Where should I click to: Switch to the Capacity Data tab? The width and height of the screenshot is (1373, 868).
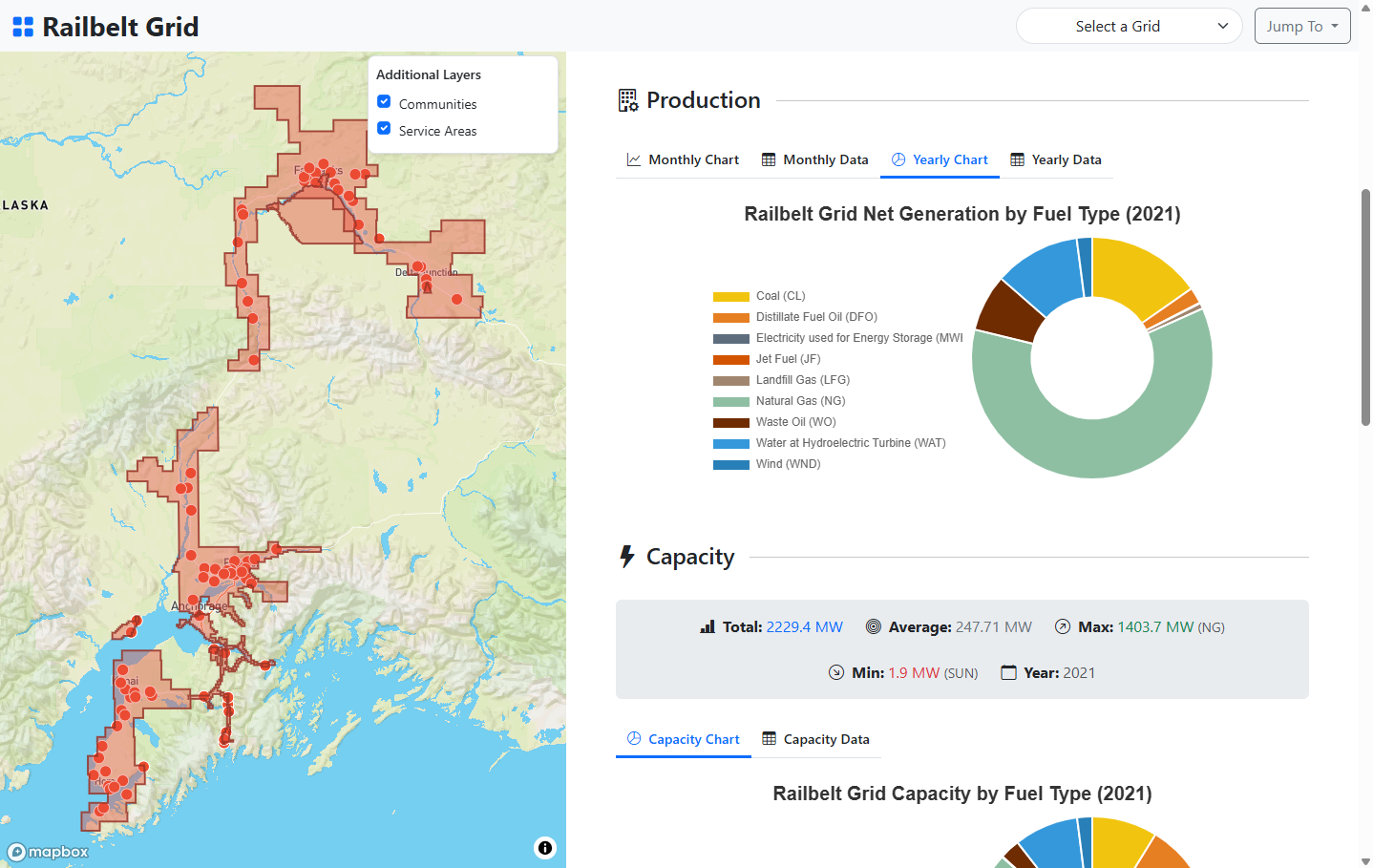click(815, 739)
